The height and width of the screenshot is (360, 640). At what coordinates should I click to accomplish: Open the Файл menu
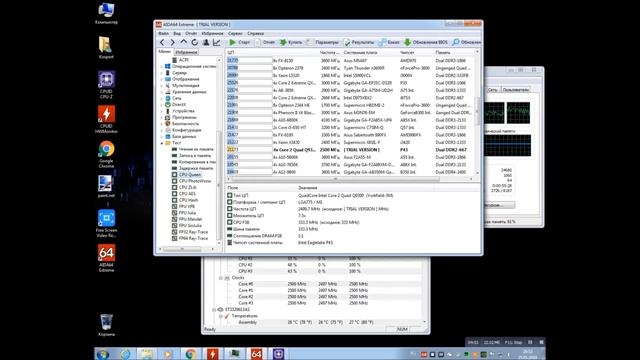(163, 33)
